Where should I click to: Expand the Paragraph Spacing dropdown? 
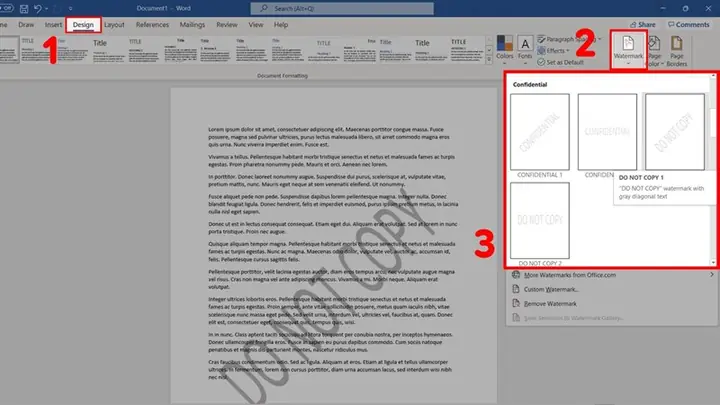pyautogui.click(x=572, y=39)
